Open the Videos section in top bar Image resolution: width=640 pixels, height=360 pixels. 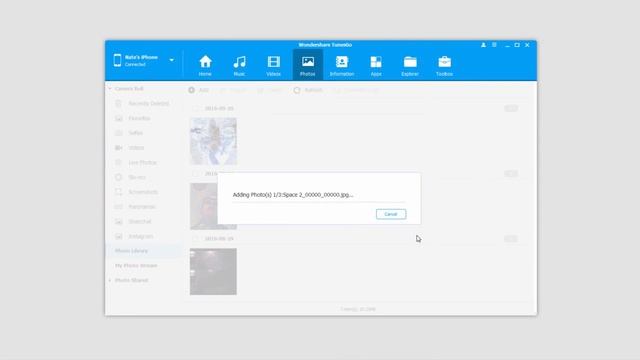pos(273,65)
